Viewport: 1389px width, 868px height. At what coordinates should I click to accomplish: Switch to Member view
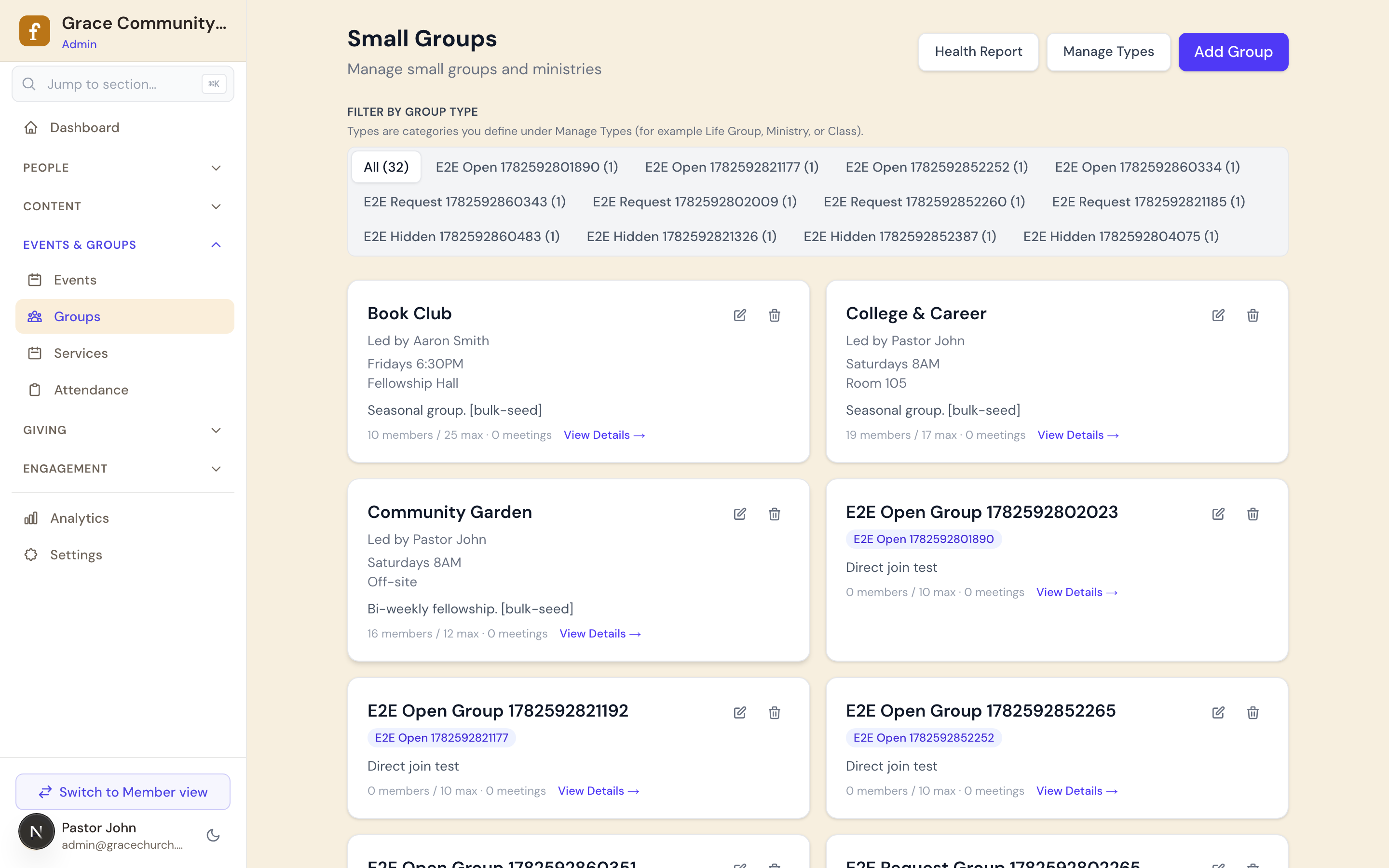(123, 792)
